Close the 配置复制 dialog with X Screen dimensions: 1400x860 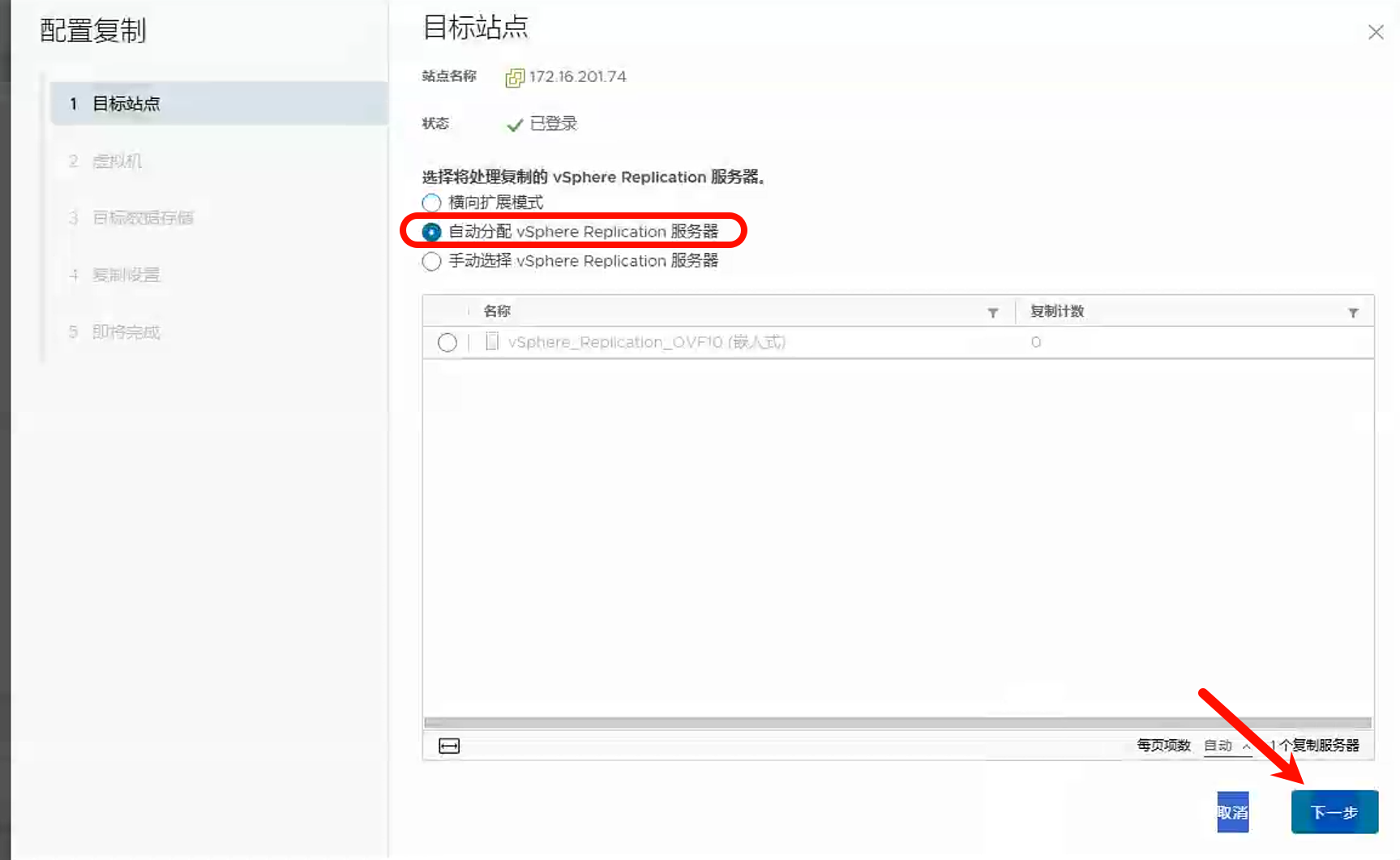coord(1375,32)
